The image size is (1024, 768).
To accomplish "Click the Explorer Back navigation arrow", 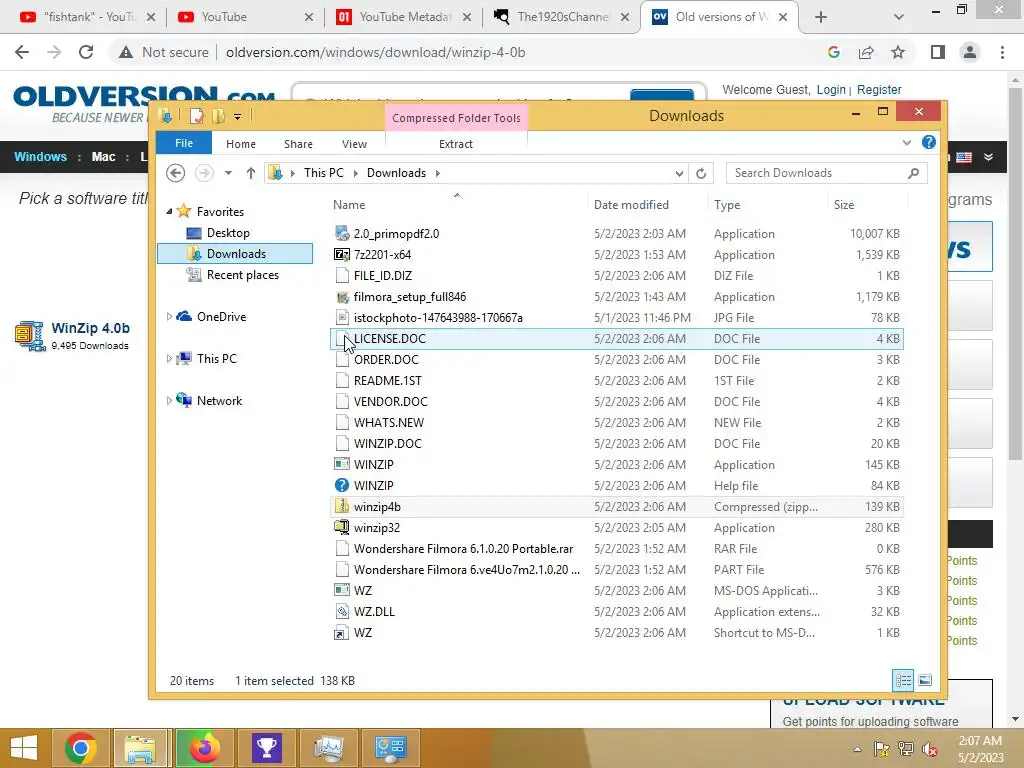I will 175,173.
